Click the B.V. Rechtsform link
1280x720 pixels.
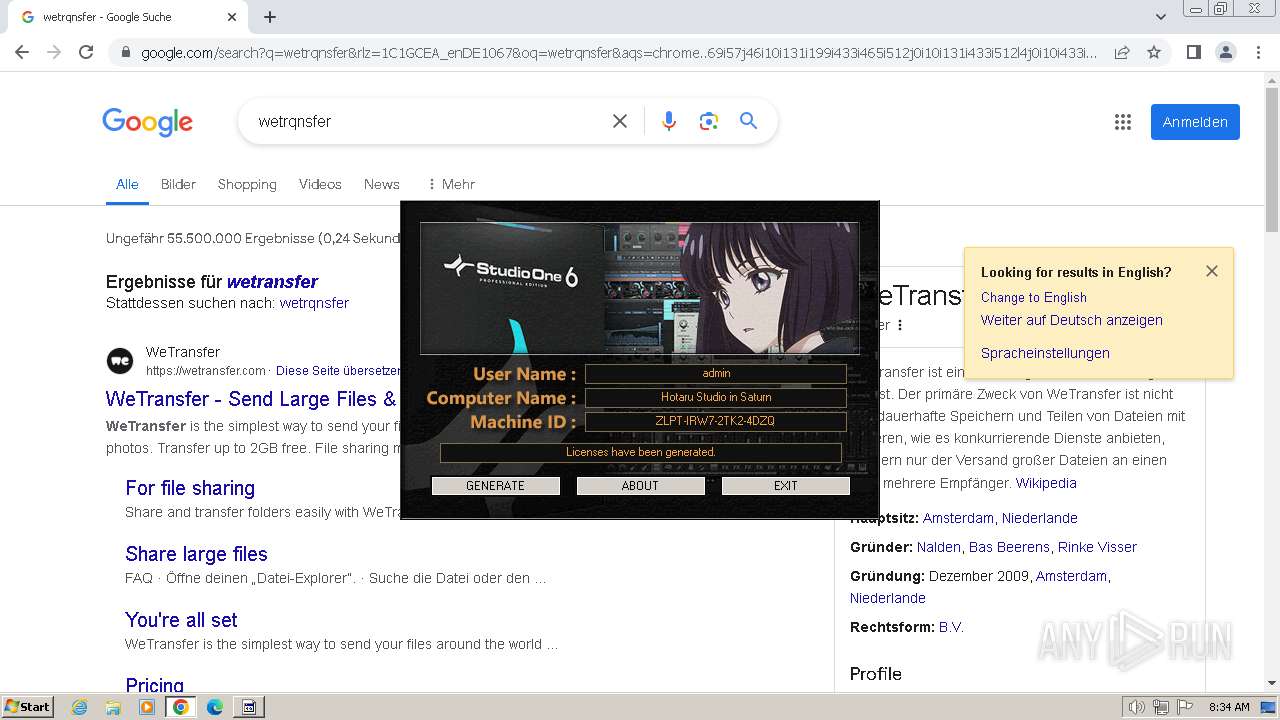[x=951, y=628]
